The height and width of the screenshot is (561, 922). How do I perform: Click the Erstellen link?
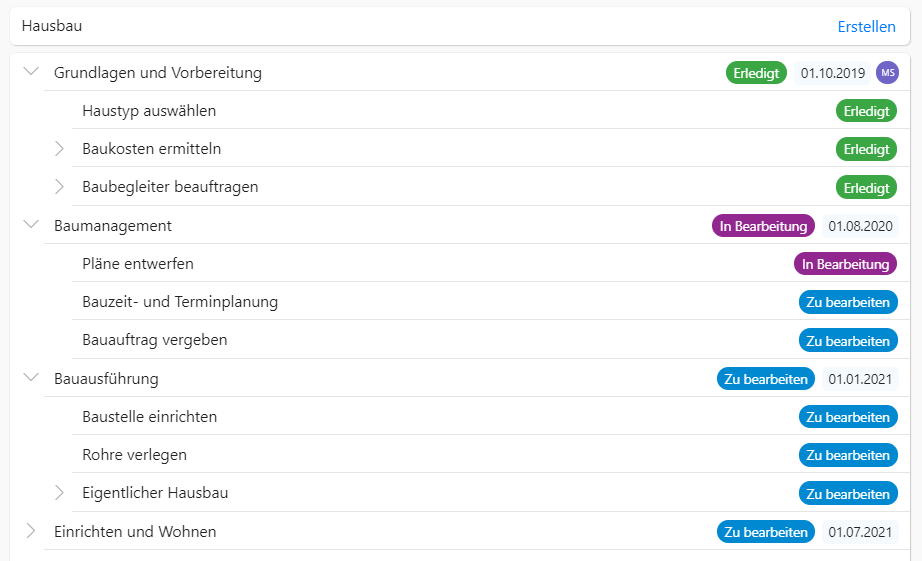coord(866,26)
